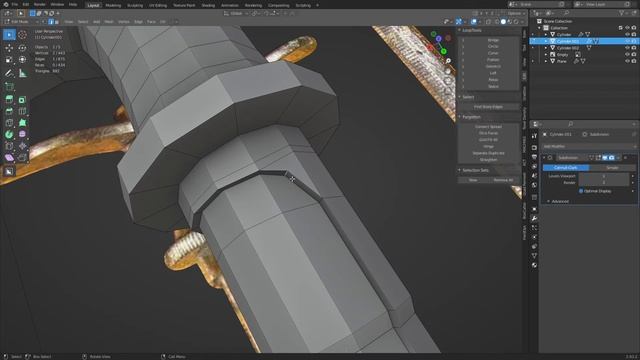Select the Cursor tool in toolbar
Image resolution: width=640 pixels, height=360 pixels.
[22, 35]
